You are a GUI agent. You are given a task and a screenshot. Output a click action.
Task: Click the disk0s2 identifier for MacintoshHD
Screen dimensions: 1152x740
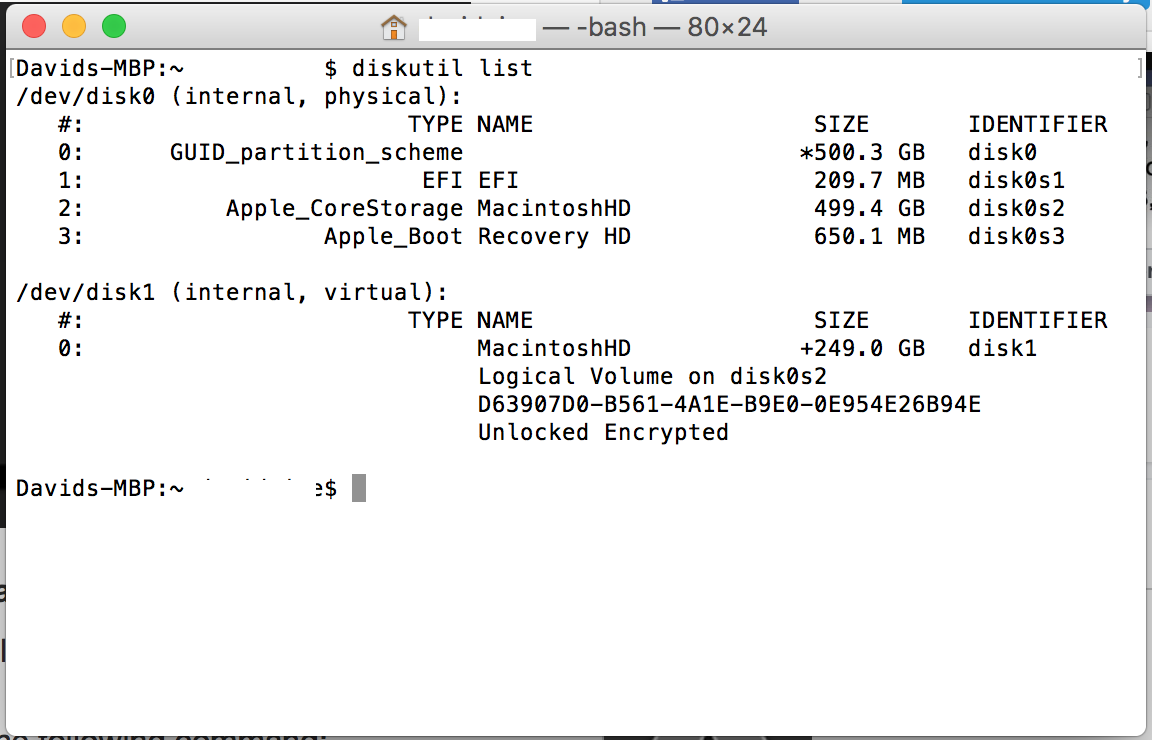(1015, 208)
